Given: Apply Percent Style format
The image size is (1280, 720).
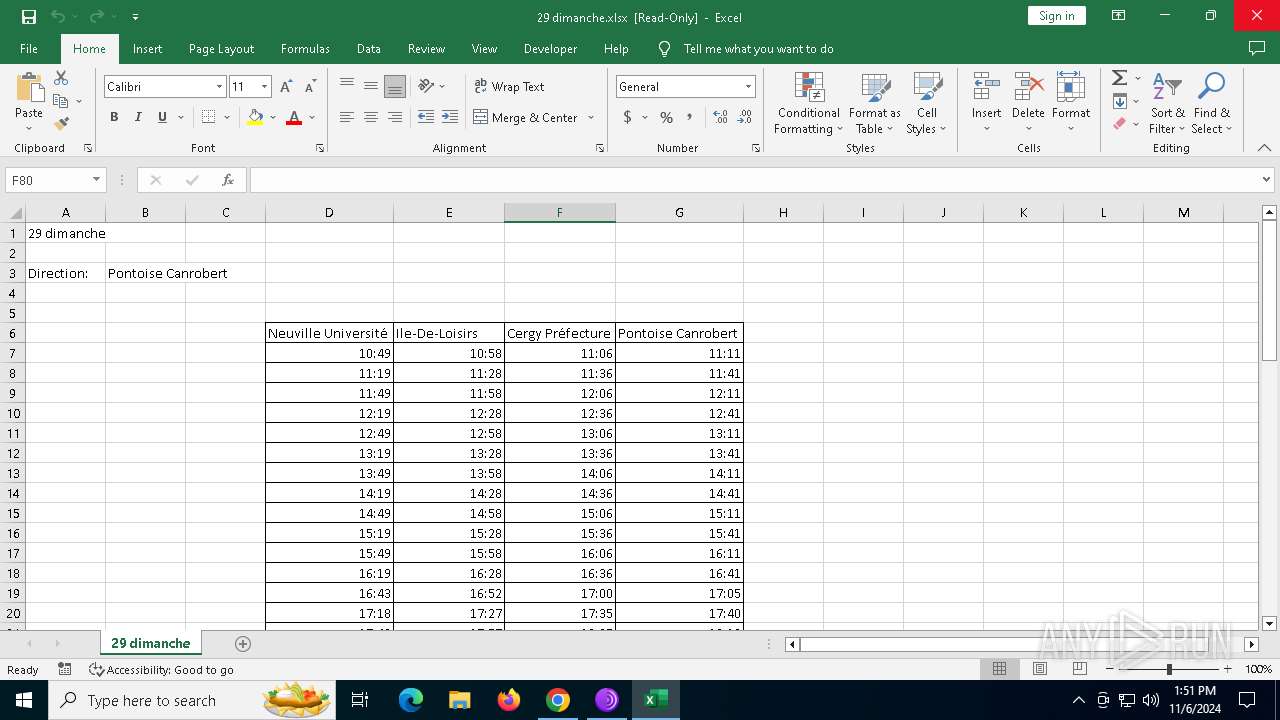Looking at the screenshot, I should (x=666, y=117).
